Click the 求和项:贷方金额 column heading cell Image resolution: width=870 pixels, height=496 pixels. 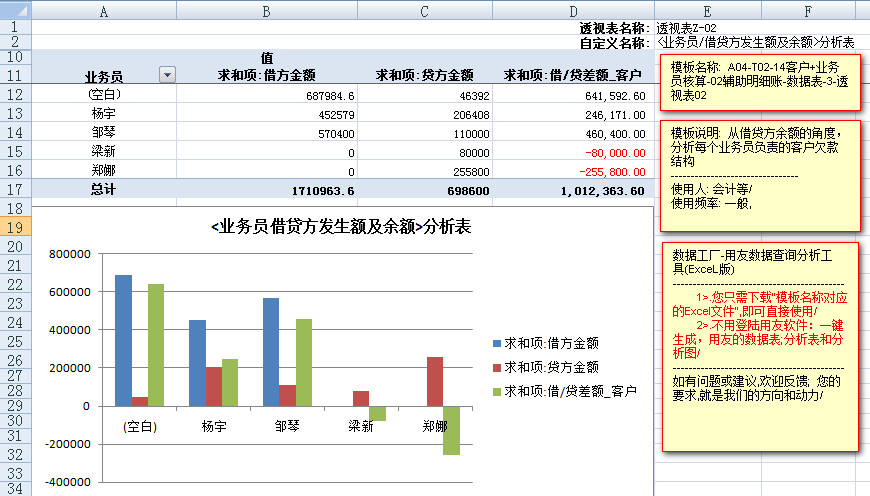(x=424, y=75)
